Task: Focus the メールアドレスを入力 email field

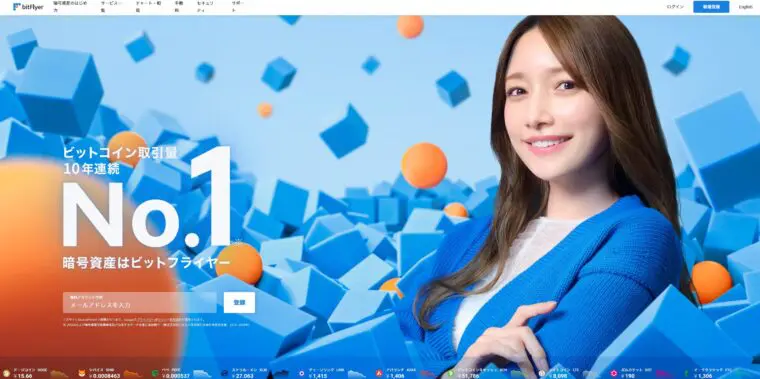Action: coord(140,302)
